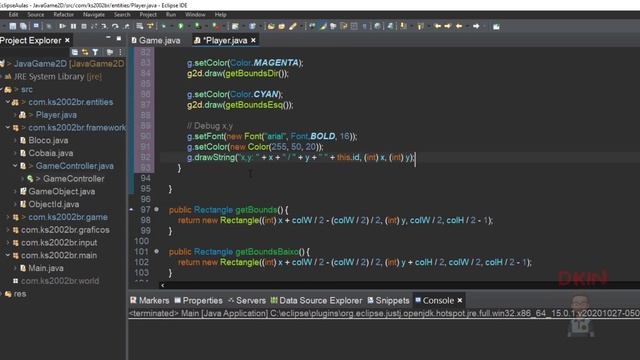Switch to the Servers tab
The height and width of the screenshot is (360, 640).
(x=247, y=300)
